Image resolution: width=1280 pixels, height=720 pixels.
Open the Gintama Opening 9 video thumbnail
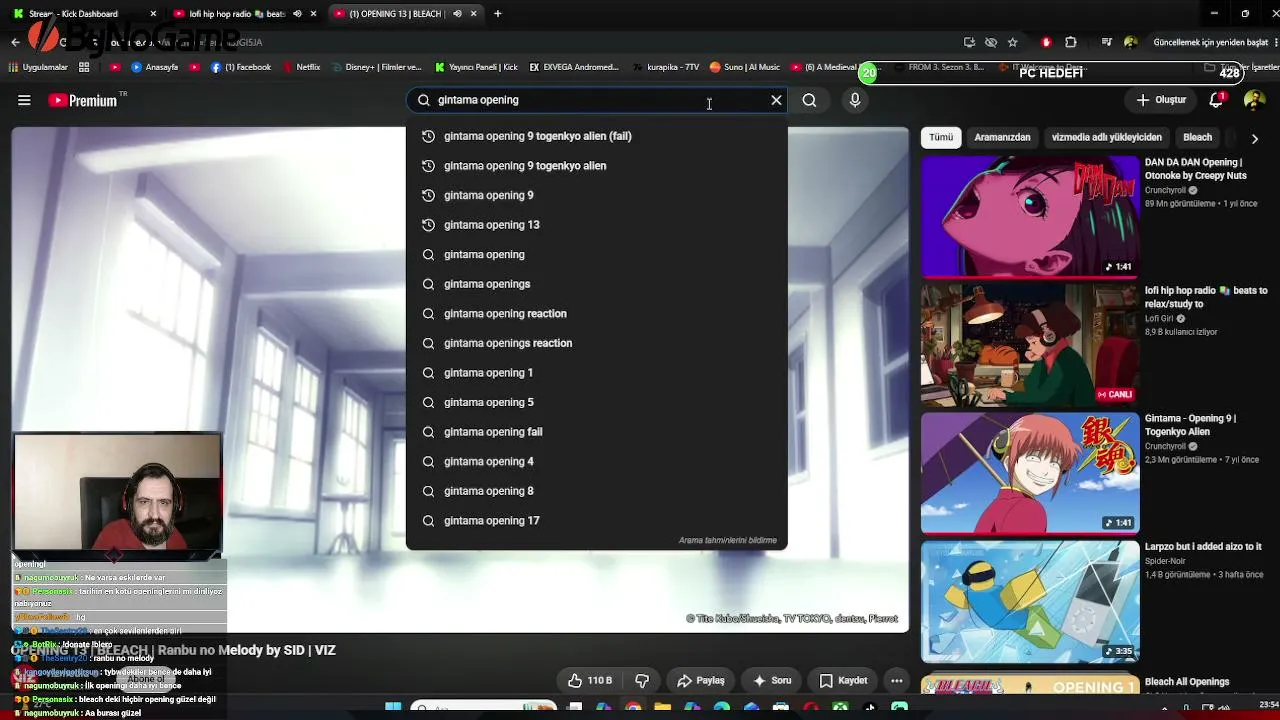[1030, 473]
